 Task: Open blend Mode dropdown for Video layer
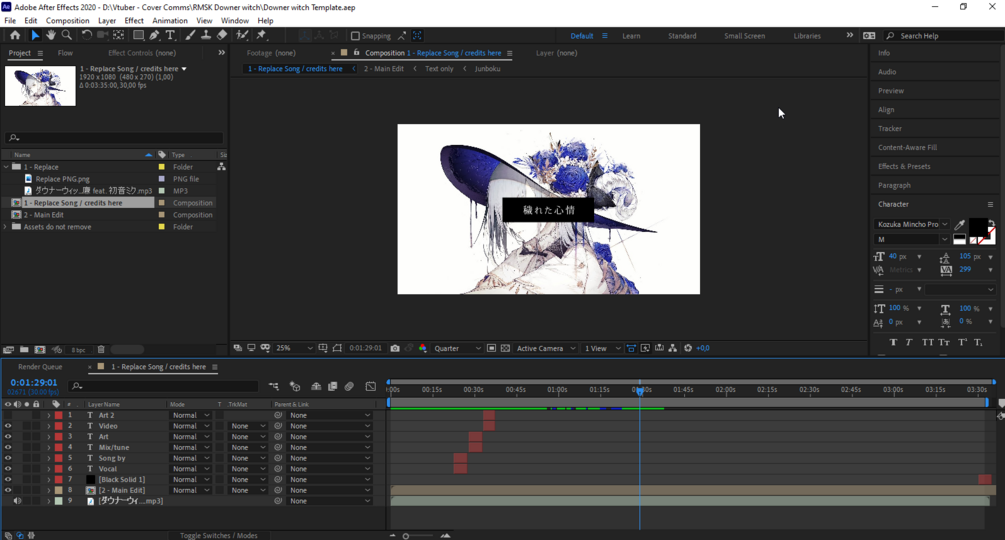pos(191,426)
